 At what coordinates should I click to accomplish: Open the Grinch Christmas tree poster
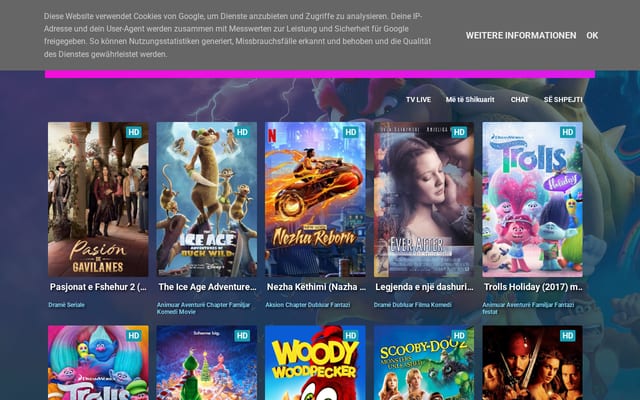(x=207, y=363)
